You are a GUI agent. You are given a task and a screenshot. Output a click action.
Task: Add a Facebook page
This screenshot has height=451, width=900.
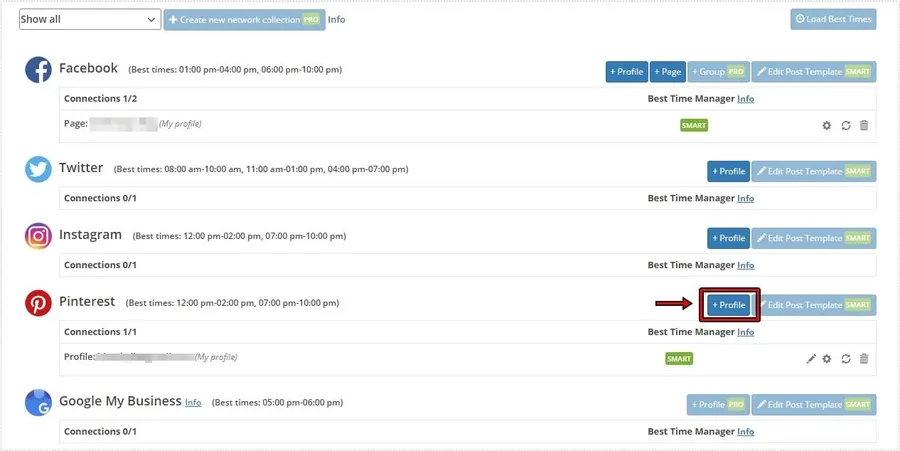[x=667, y=72]
